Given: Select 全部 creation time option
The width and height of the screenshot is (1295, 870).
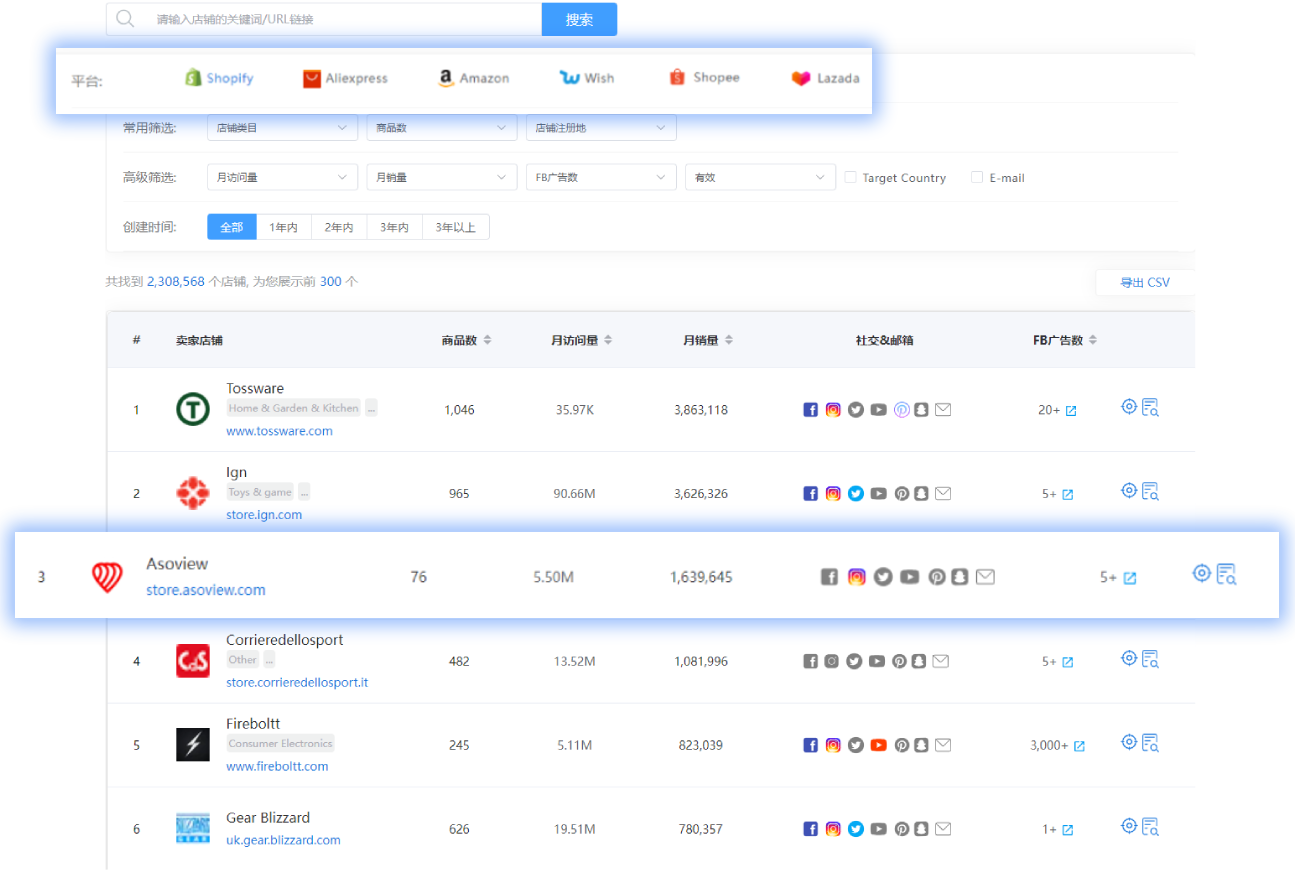Looking at the screenshot, I should click(232, 227).
